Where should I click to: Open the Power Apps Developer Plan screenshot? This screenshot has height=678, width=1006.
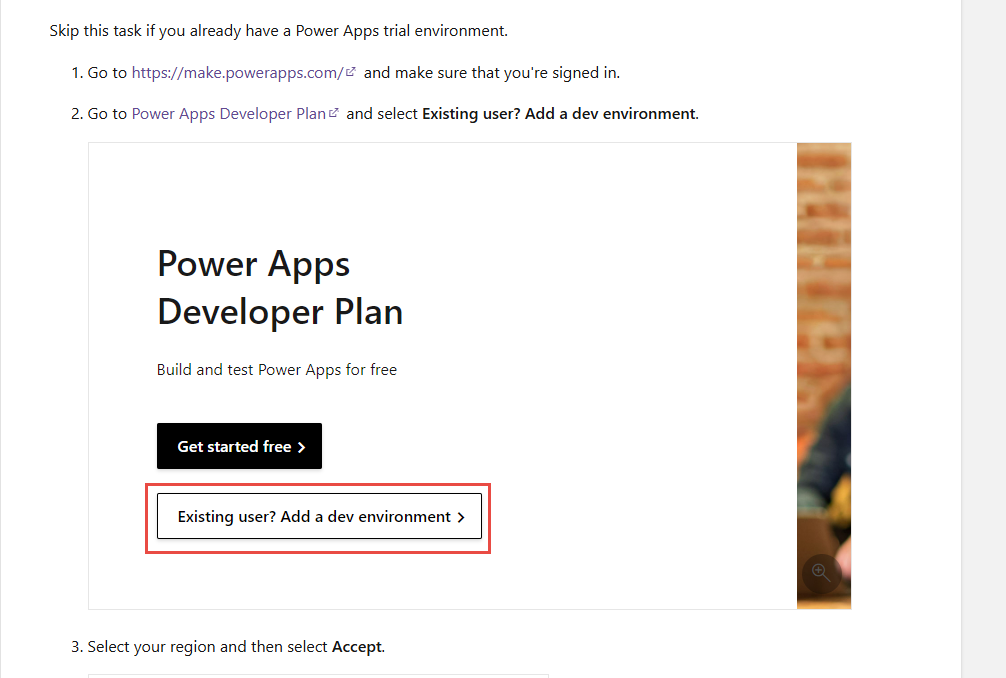pos(470,376)
